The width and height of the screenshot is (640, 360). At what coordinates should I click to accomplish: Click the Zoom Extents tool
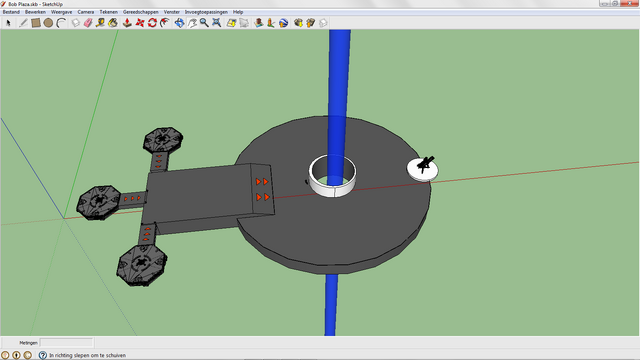(217, 23)
